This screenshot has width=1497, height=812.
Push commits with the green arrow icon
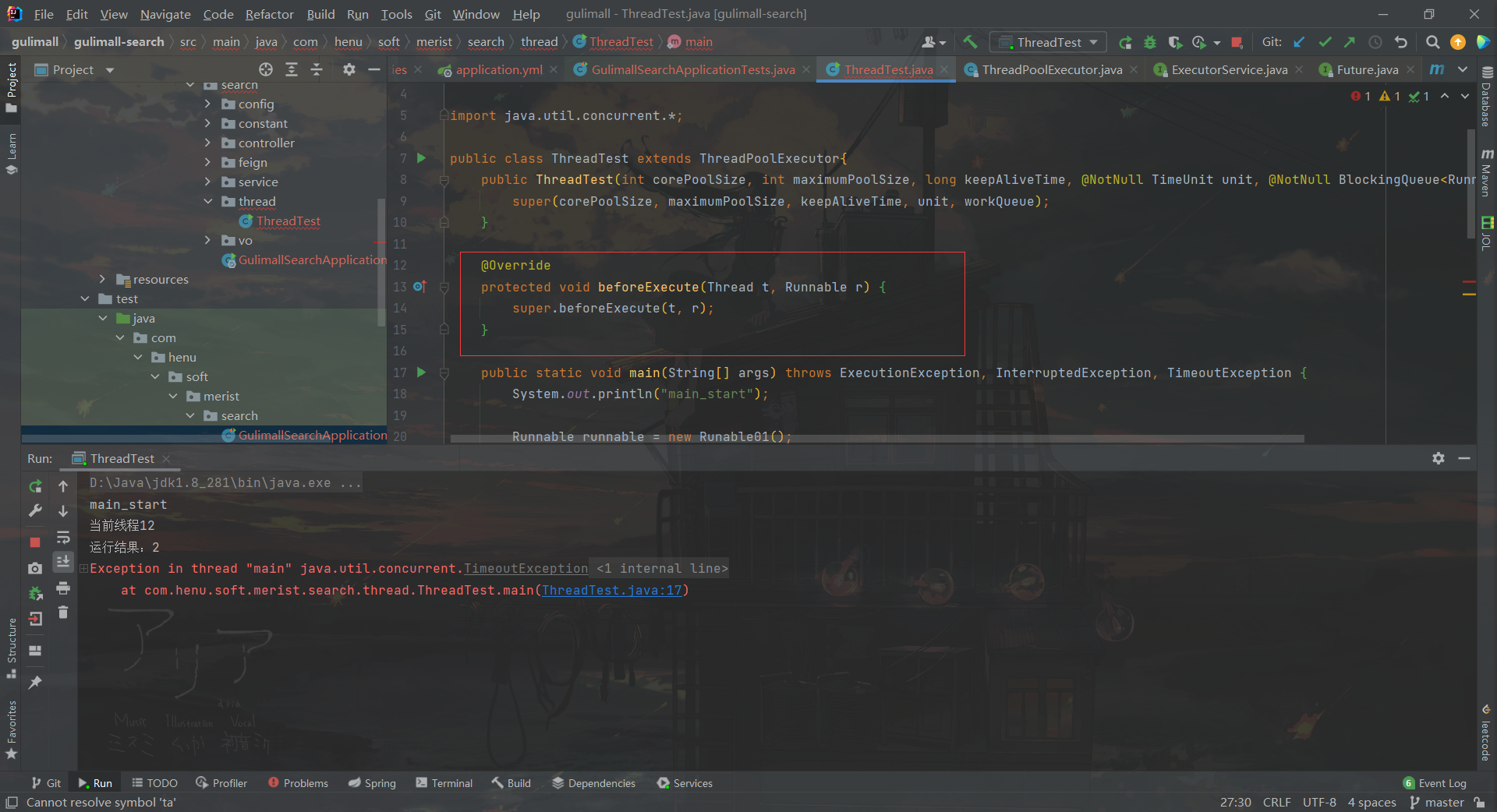coord(1350,42)
